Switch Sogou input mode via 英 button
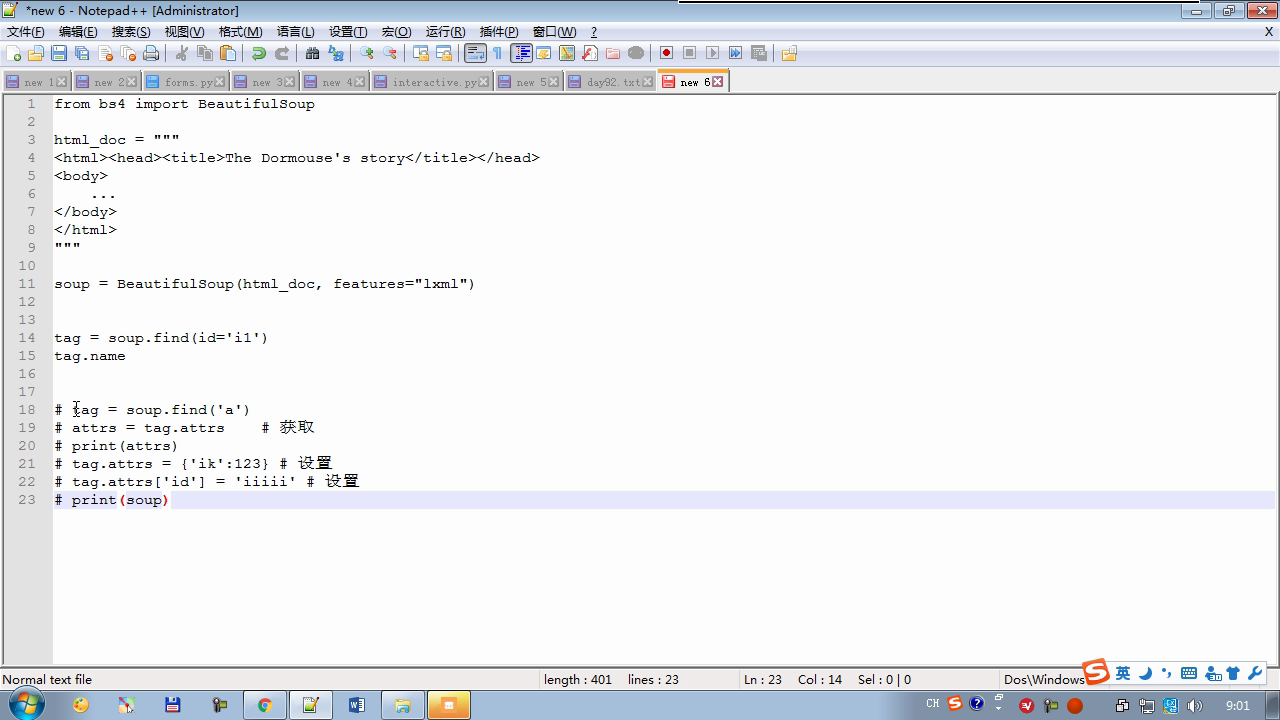The image size is (1280, 720). click(1123, 674)
